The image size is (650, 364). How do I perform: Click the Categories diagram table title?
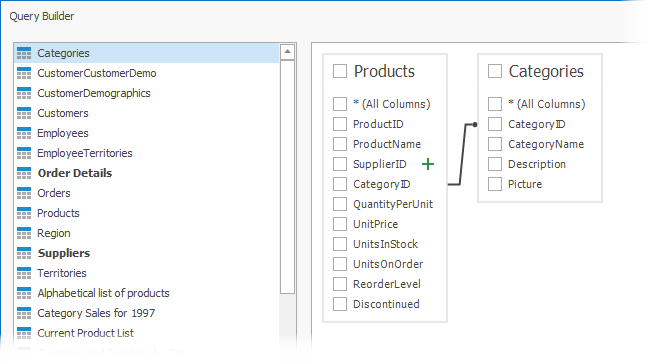click(x=546, y=72)
